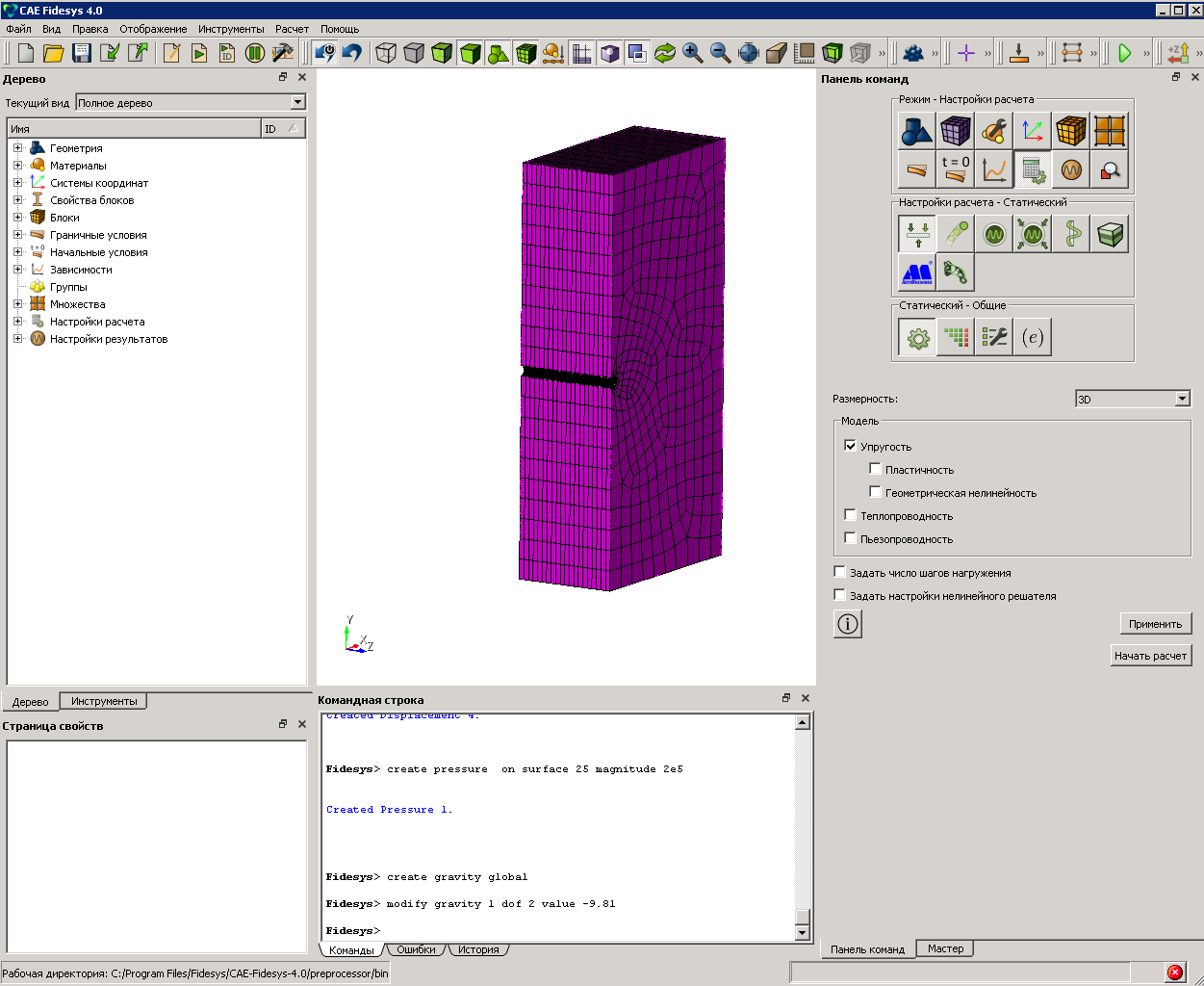
Task: Expand the Свойства блоков tree node
Action: click(x=17, y=200)
